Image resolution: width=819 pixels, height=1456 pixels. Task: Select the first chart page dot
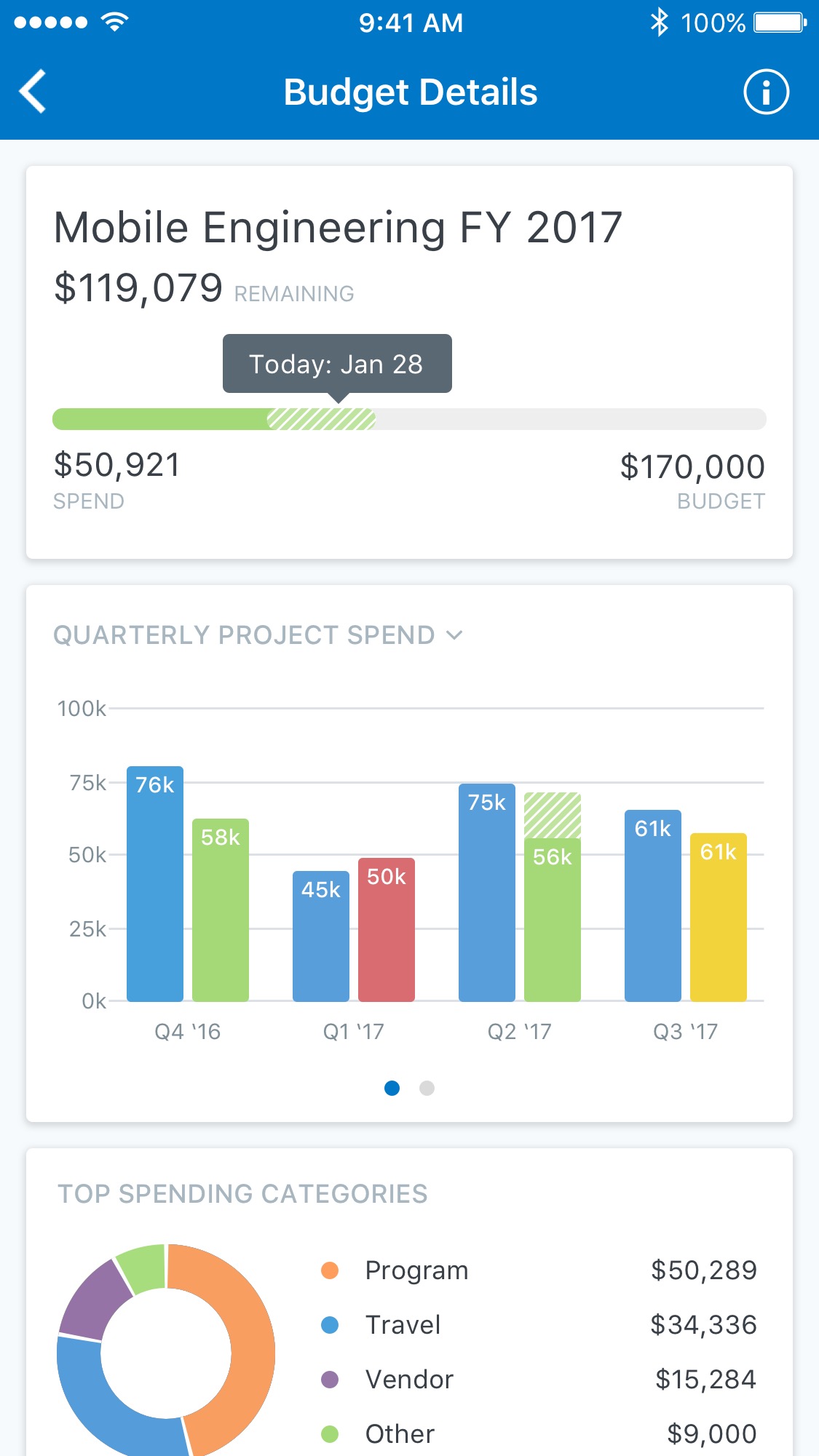392,1088
